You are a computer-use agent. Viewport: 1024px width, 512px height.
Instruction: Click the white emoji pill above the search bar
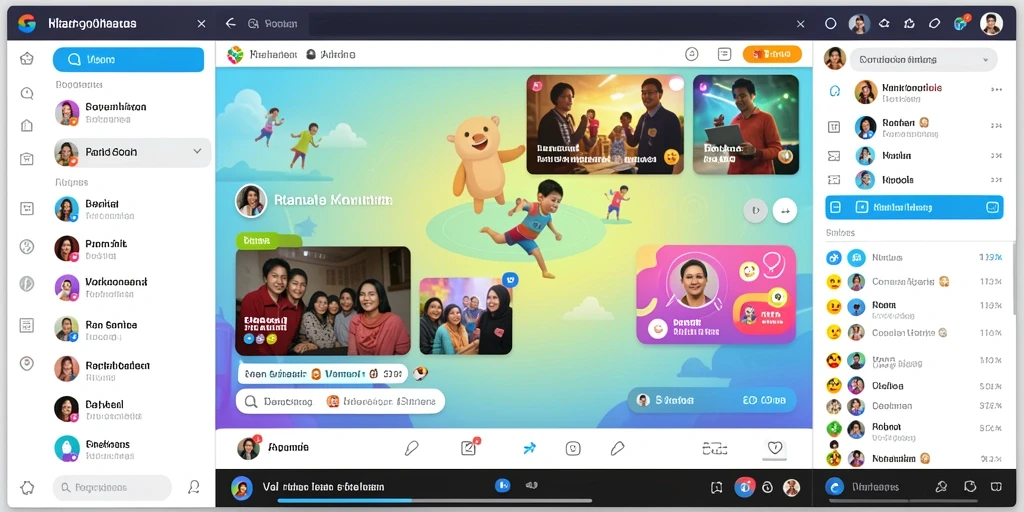(323, 374)
